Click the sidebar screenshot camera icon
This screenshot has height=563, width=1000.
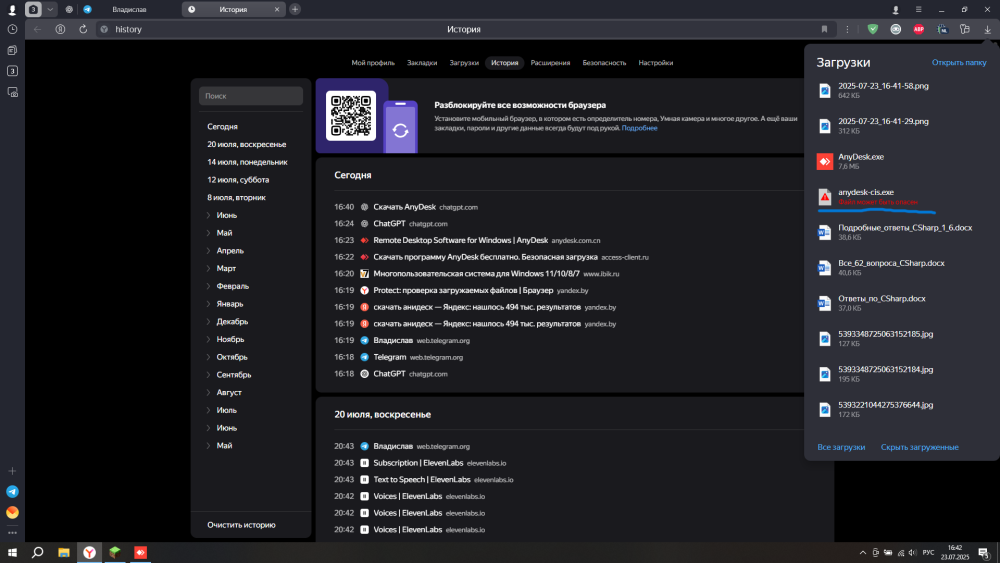tap(12, 92)
